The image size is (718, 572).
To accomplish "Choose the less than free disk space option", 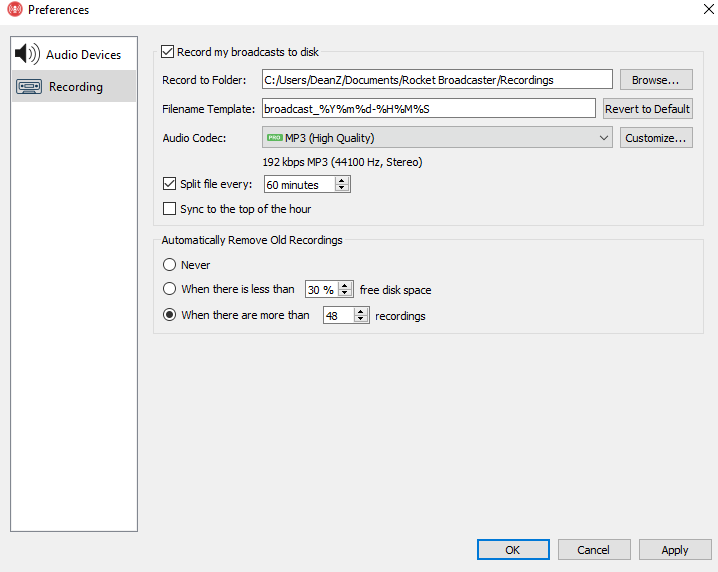I will tap(169, 289).
